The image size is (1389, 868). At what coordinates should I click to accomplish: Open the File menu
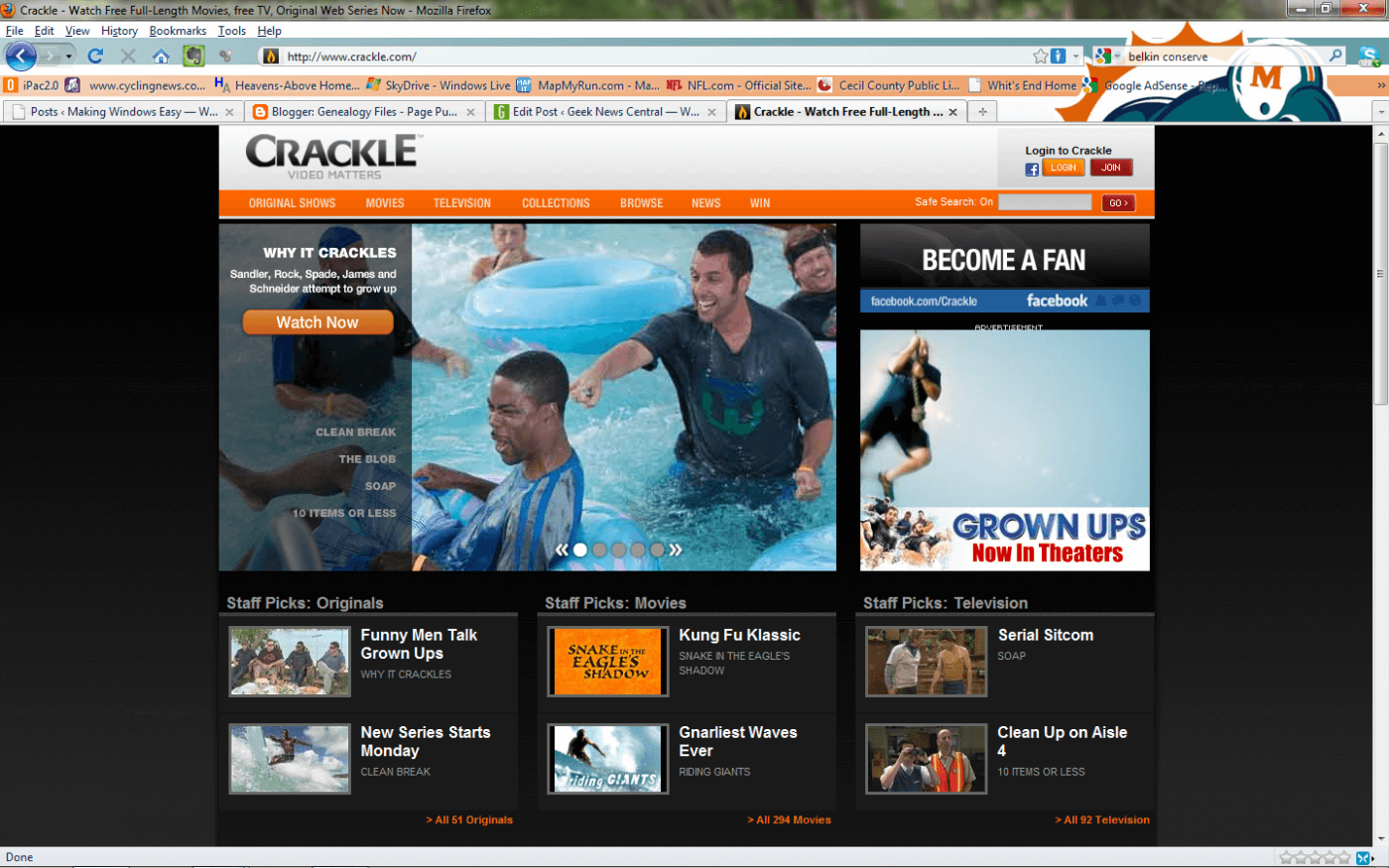tap(15, 31)
